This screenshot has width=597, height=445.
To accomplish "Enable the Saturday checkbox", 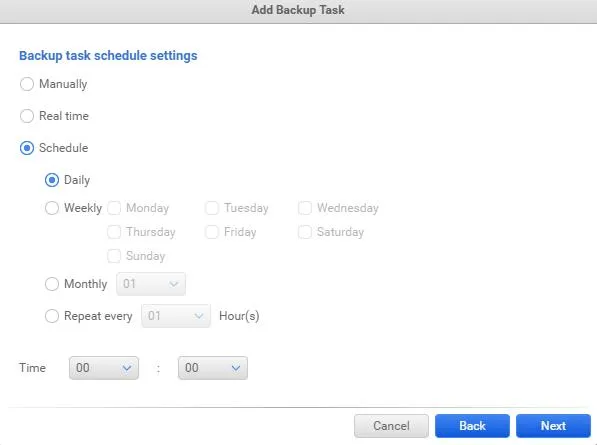I will [x=305, y=232].
